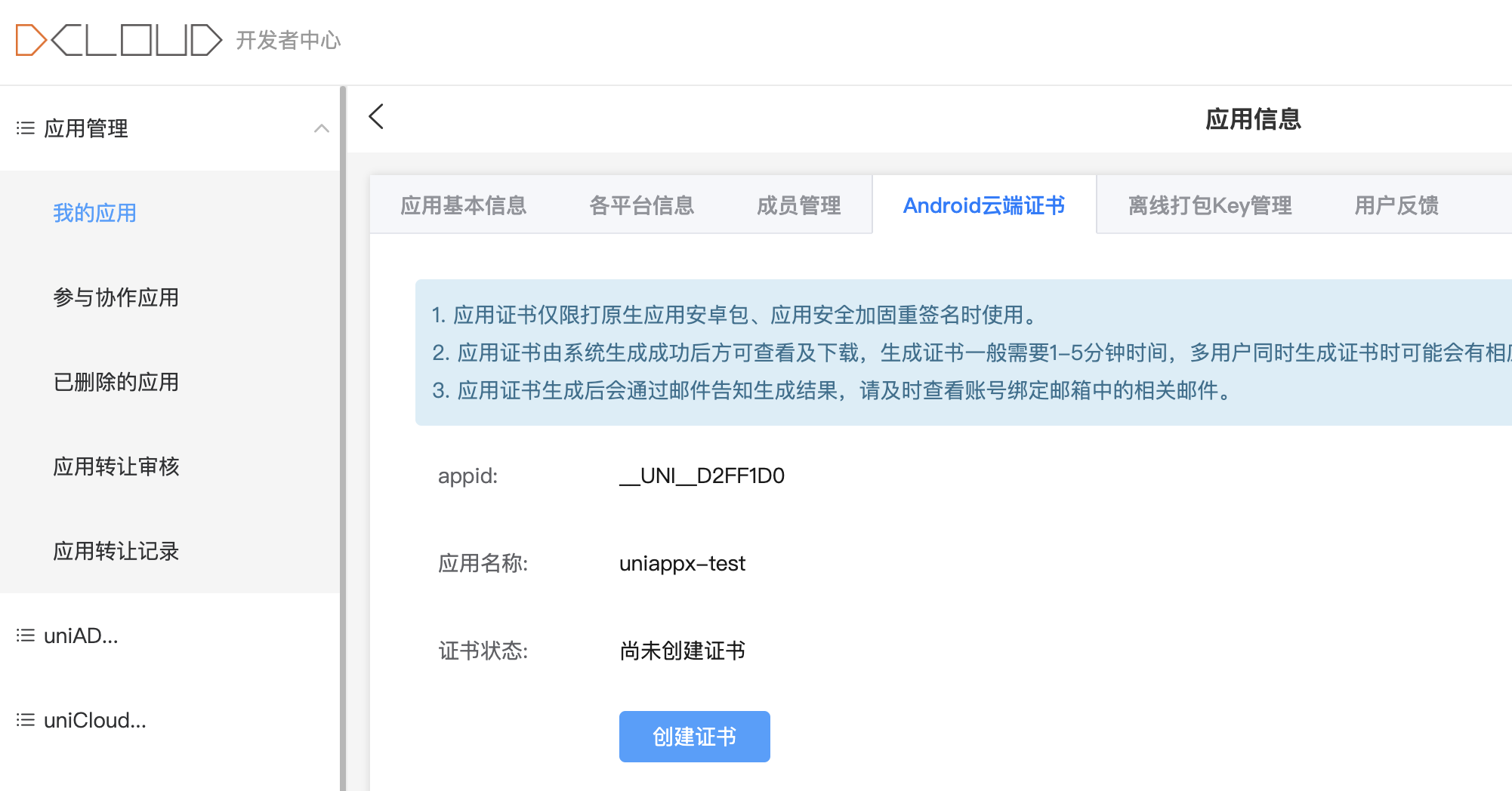Click the appid: label
The image size is (1512, 791).
click(467, 476)
